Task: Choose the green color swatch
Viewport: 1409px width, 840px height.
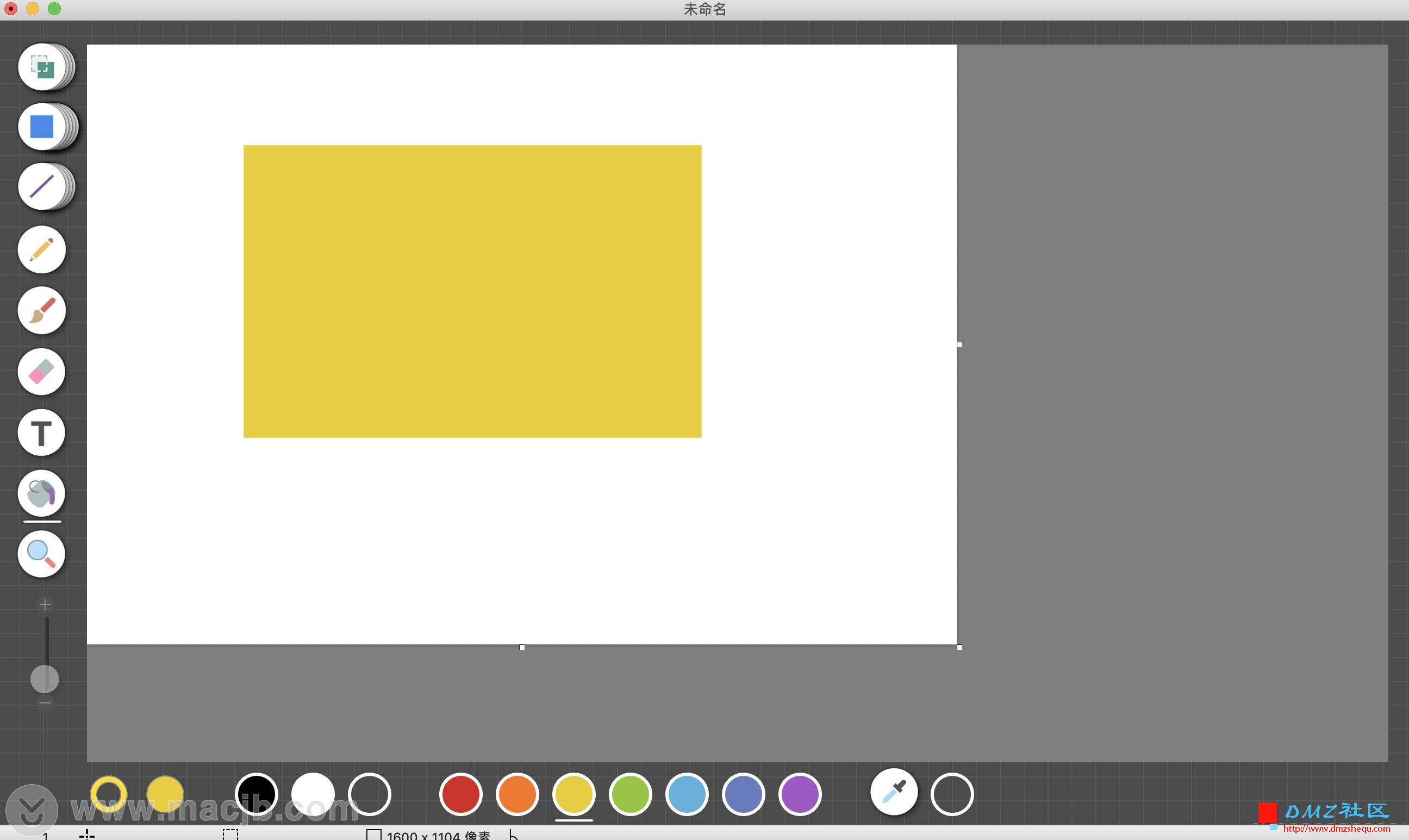Action: (x=631, y=794)
